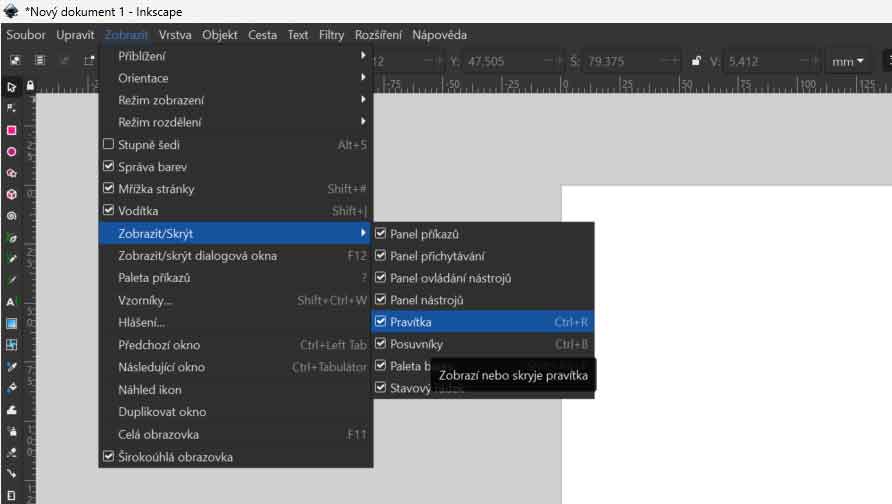The height and width of the screenshot is (504, 892).
Task: Select the Ellipse tool
Action: (x=12, y=152)
